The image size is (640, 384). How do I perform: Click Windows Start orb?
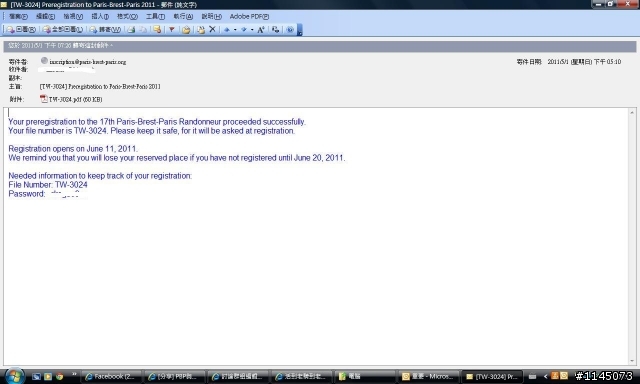(x=15, y=375)
